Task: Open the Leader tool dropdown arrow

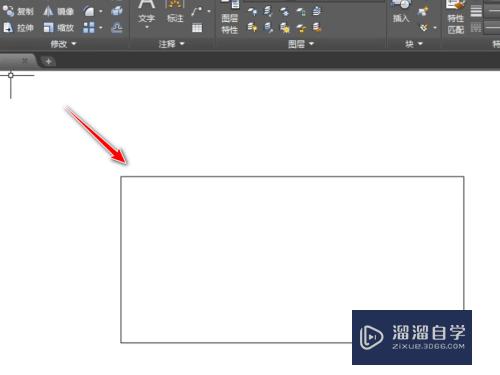Action: 209,12
